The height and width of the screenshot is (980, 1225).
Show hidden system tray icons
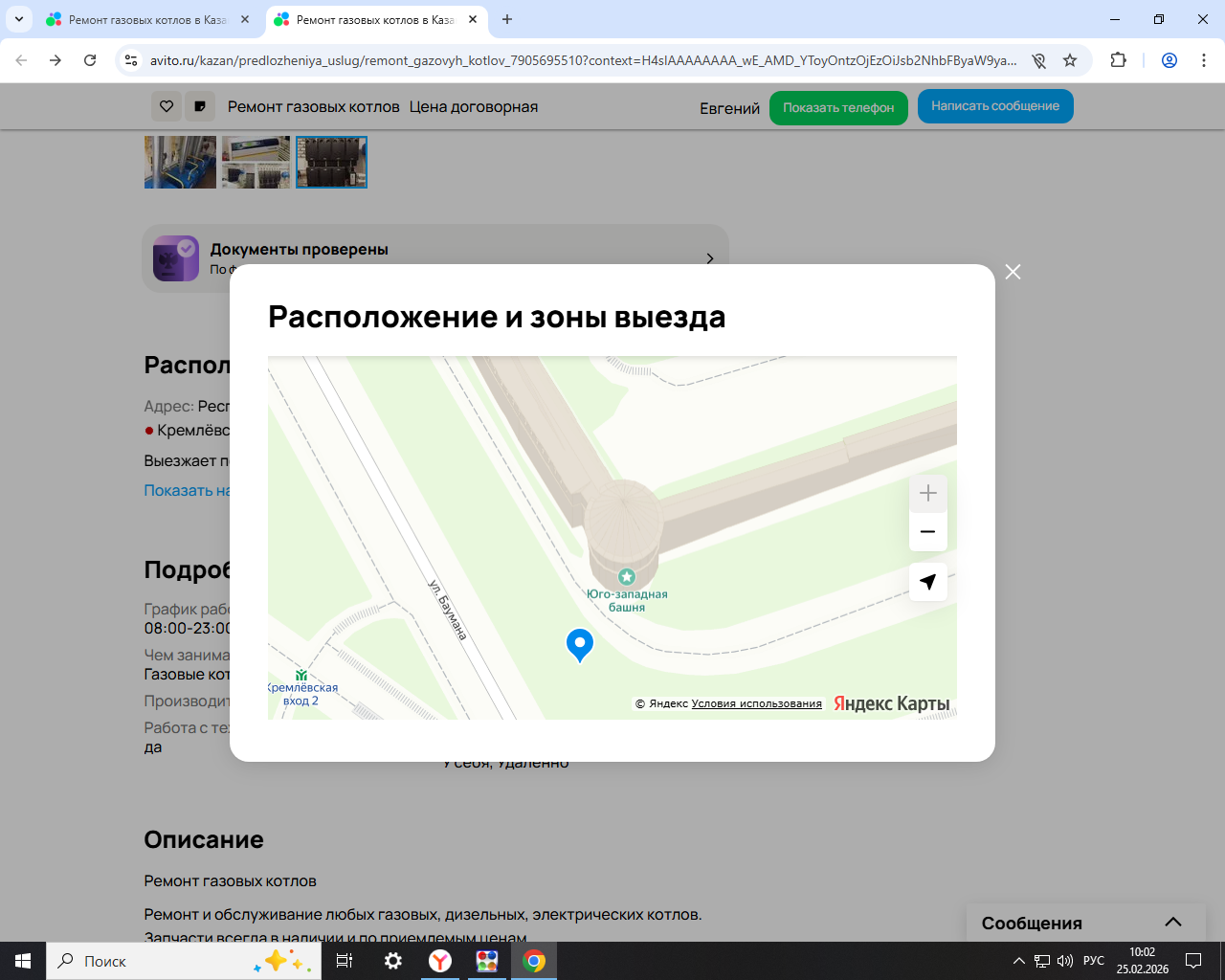coord(1019,961)
